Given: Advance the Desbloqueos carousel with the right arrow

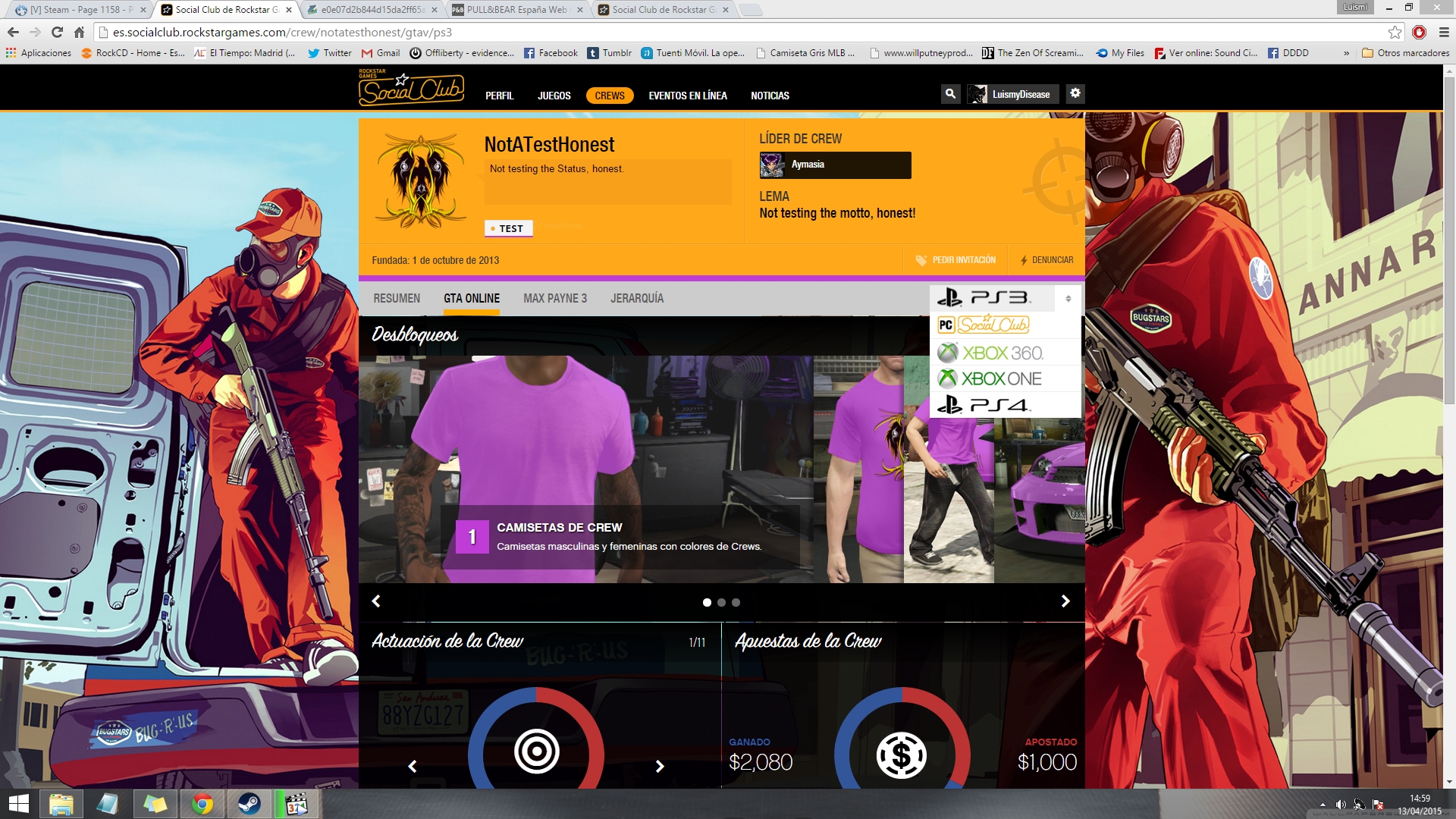Looking at the screenshot, I should [1065, 601].
